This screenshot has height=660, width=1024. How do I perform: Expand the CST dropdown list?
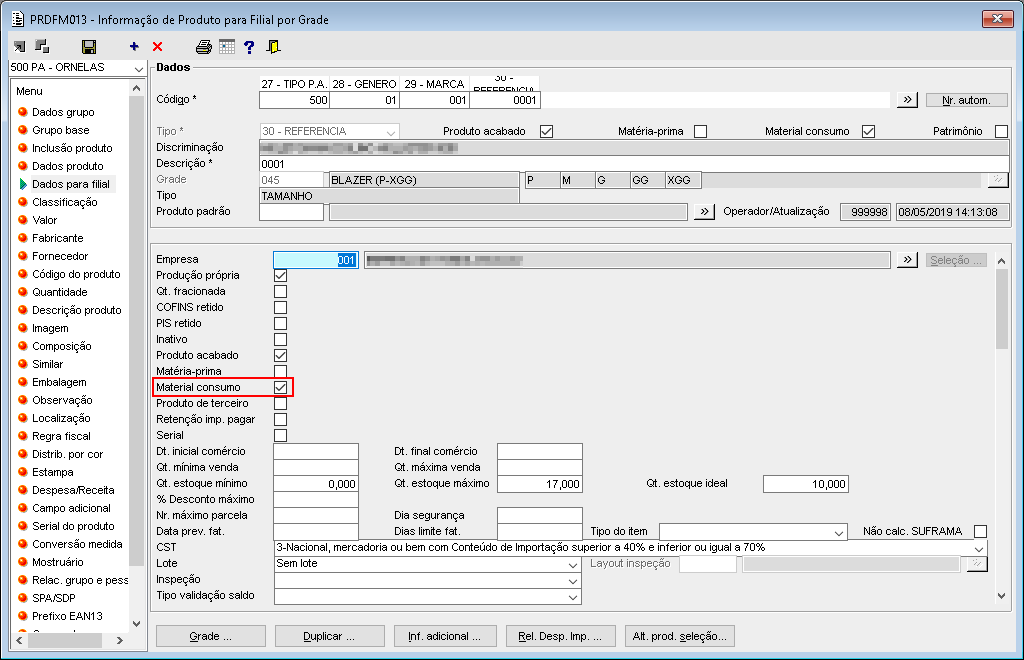coord(979,548)
